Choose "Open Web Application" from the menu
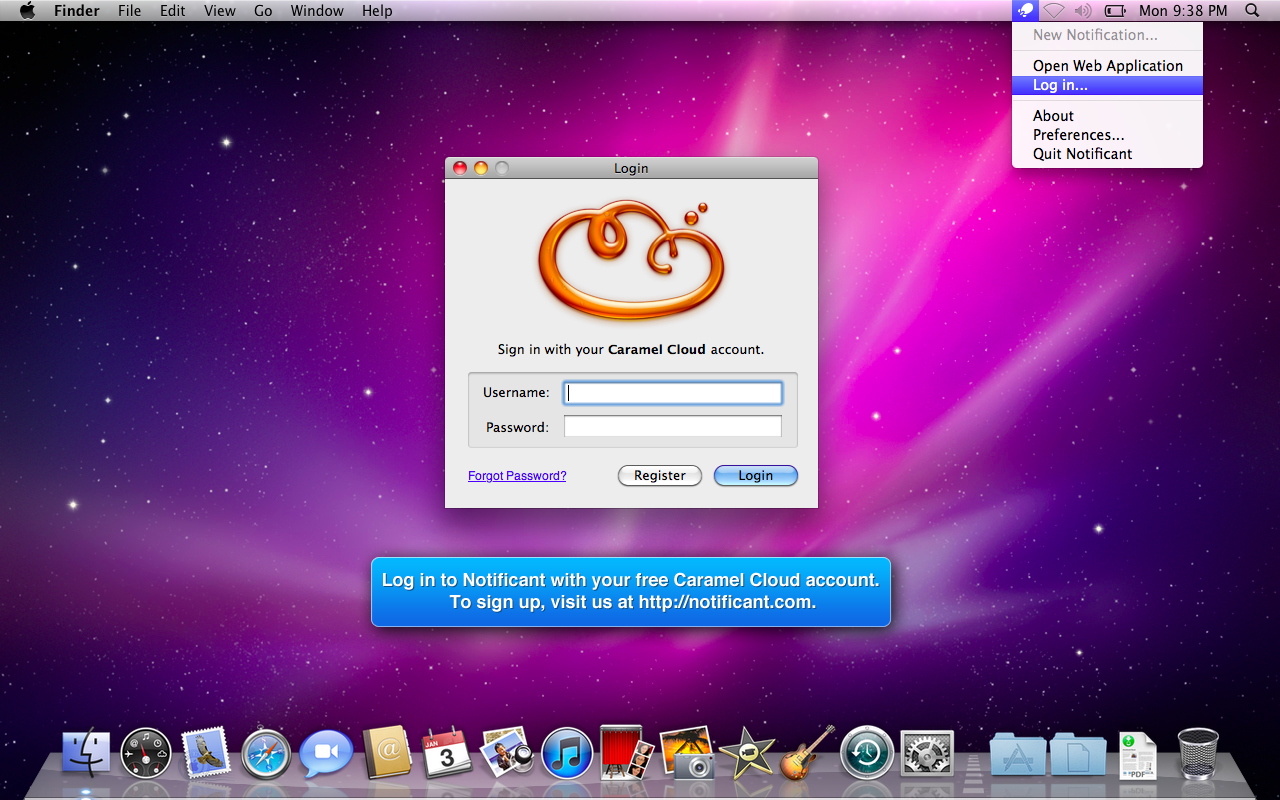 (x=1107, y=65)
